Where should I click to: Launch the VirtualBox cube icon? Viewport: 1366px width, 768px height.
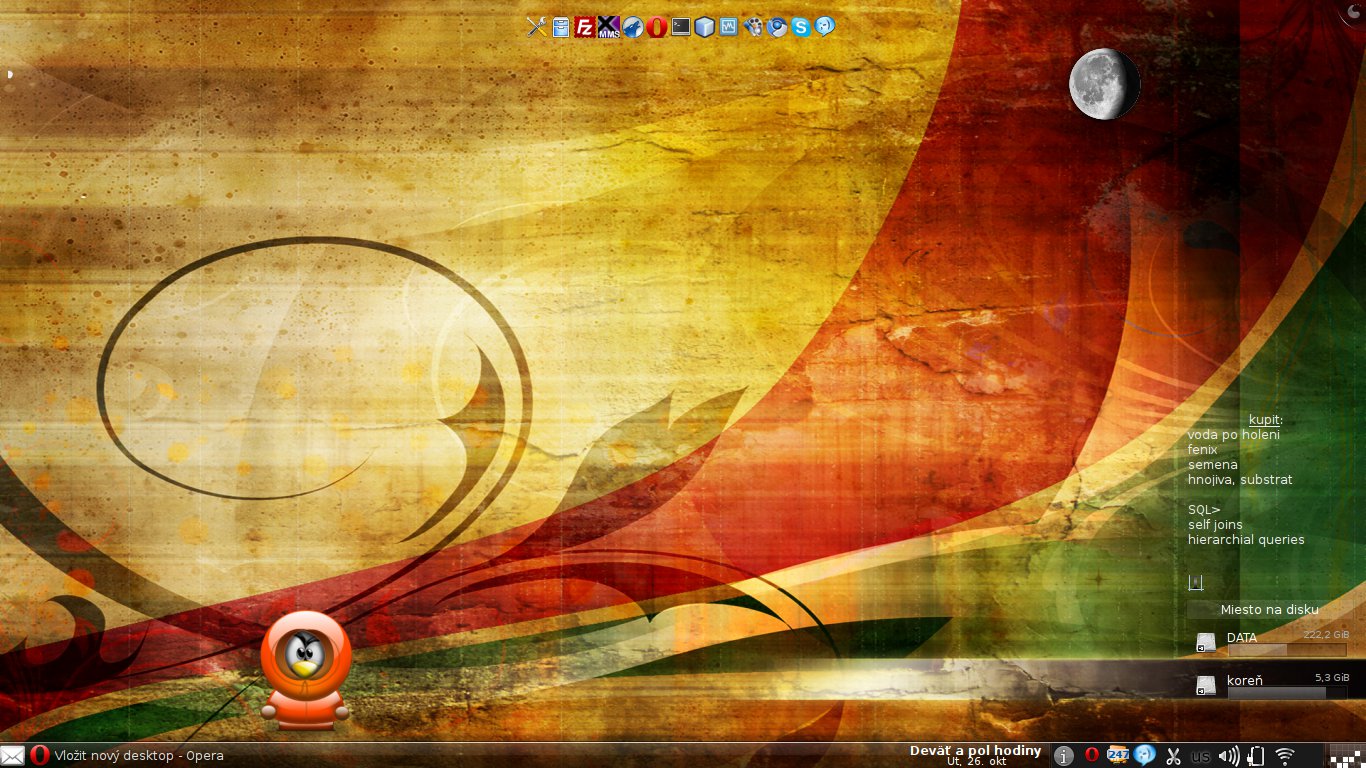705,27
